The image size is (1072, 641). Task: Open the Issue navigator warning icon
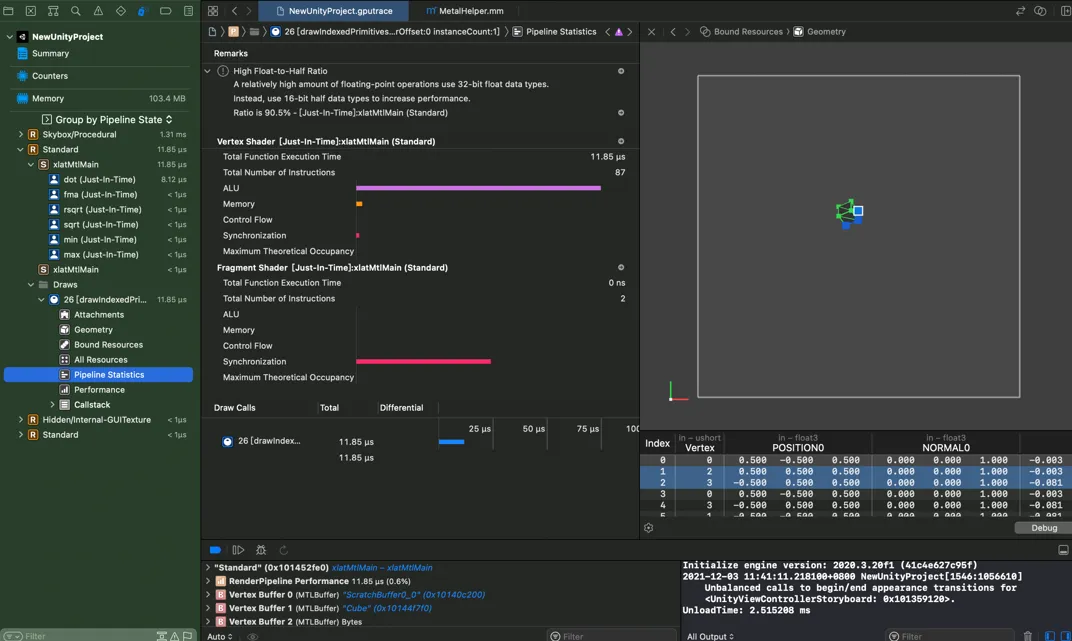pyautogui.click(x=98, y=11)
